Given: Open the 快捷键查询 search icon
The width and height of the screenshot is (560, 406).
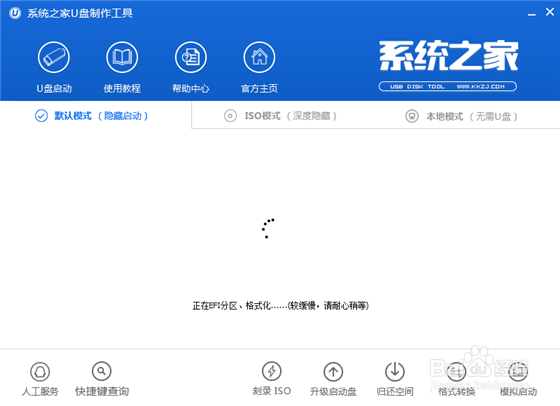Looking at the screenshot, I should tap(102, 371).
